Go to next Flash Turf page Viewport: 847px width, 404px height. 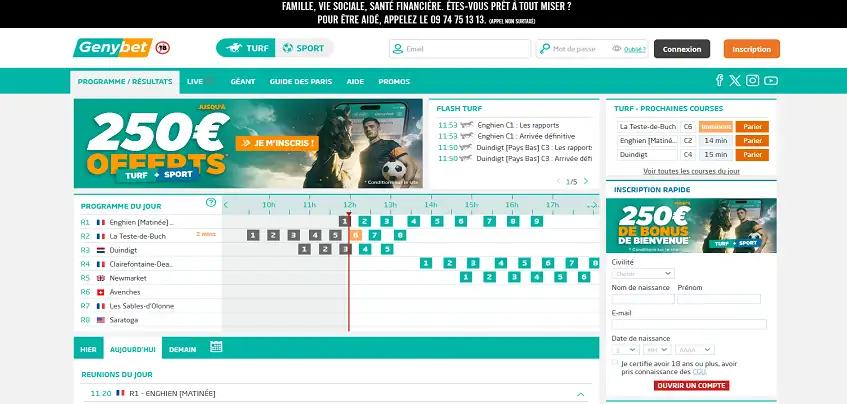click(x=586, y=181)
